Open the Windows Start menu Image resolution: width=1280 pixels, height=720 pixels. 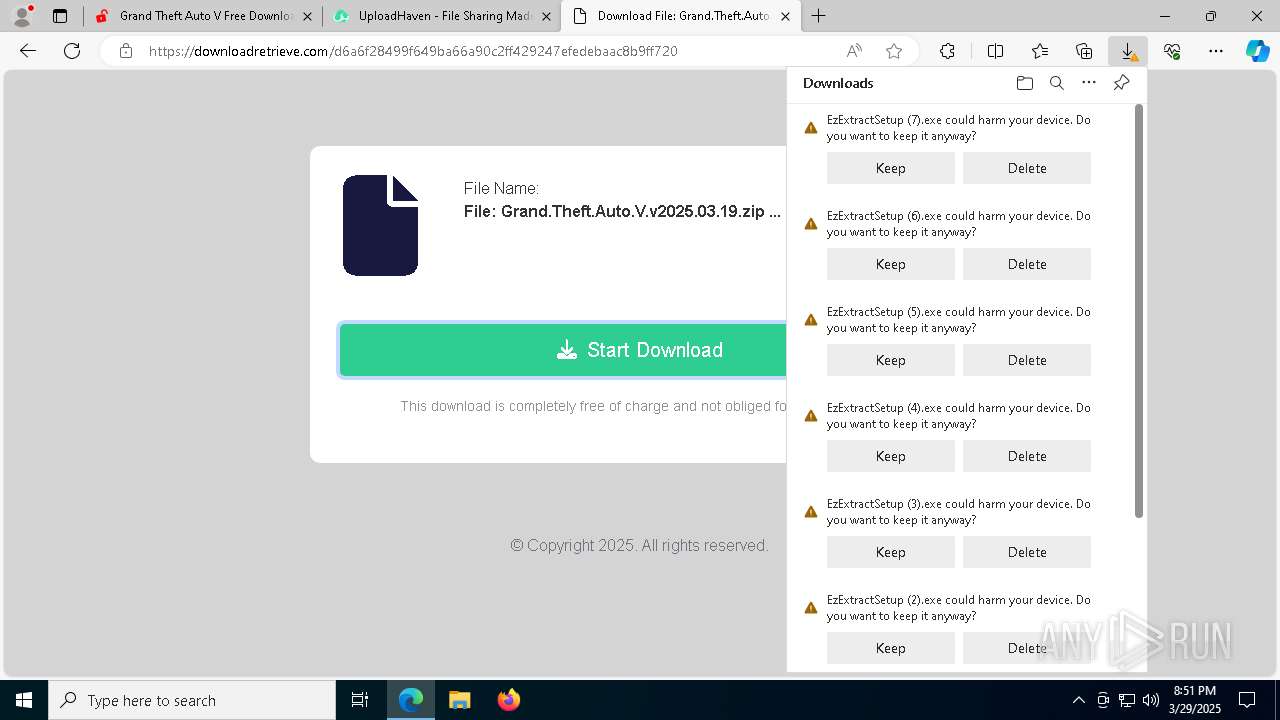(x=24, y=700)
